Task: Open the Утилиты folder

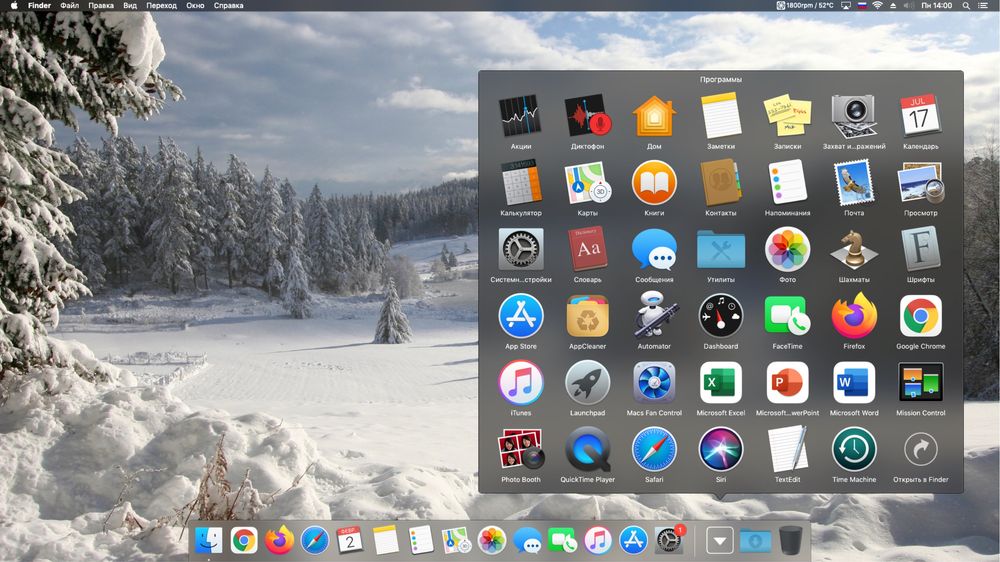Action: click(x=721, y=249)
